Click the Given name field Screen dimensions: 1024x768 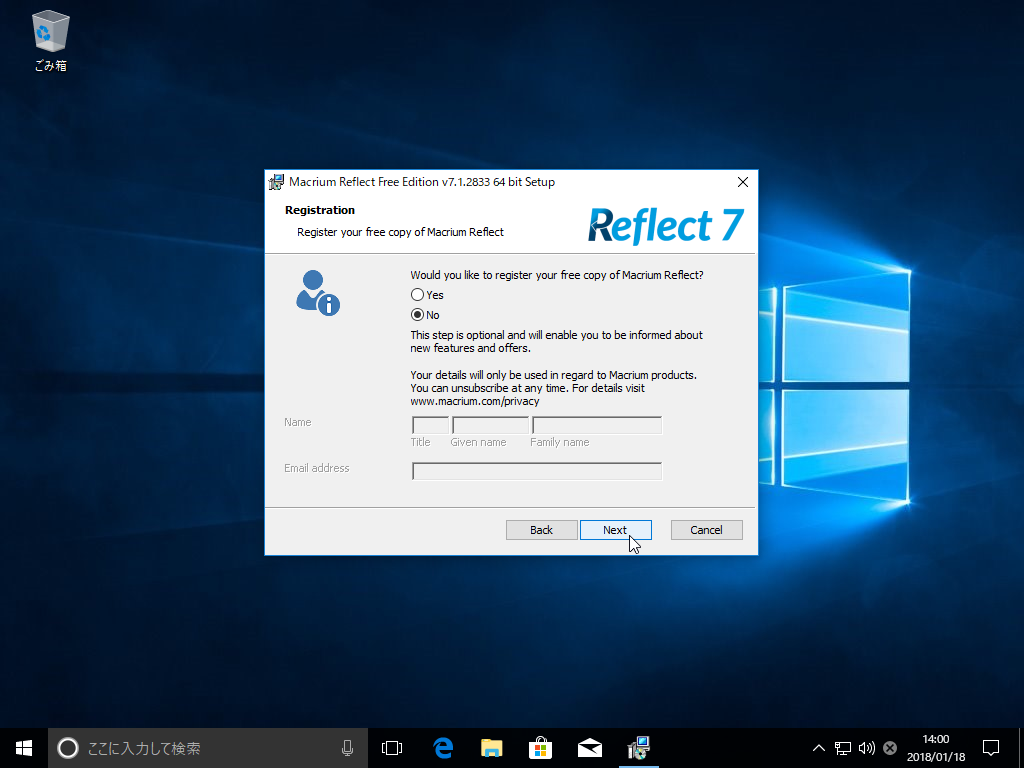tap(490, 424)
